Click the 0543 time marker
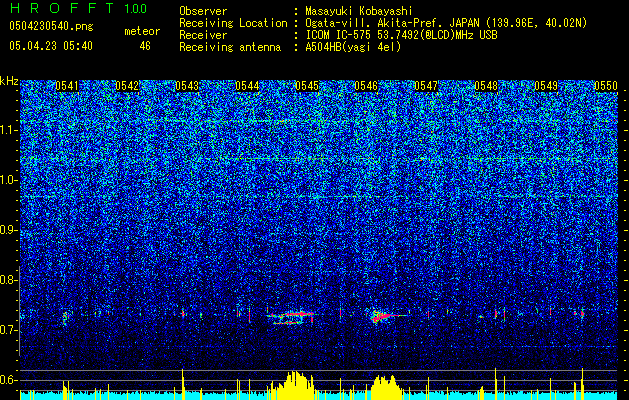The image size is (629, 400). 187,86
